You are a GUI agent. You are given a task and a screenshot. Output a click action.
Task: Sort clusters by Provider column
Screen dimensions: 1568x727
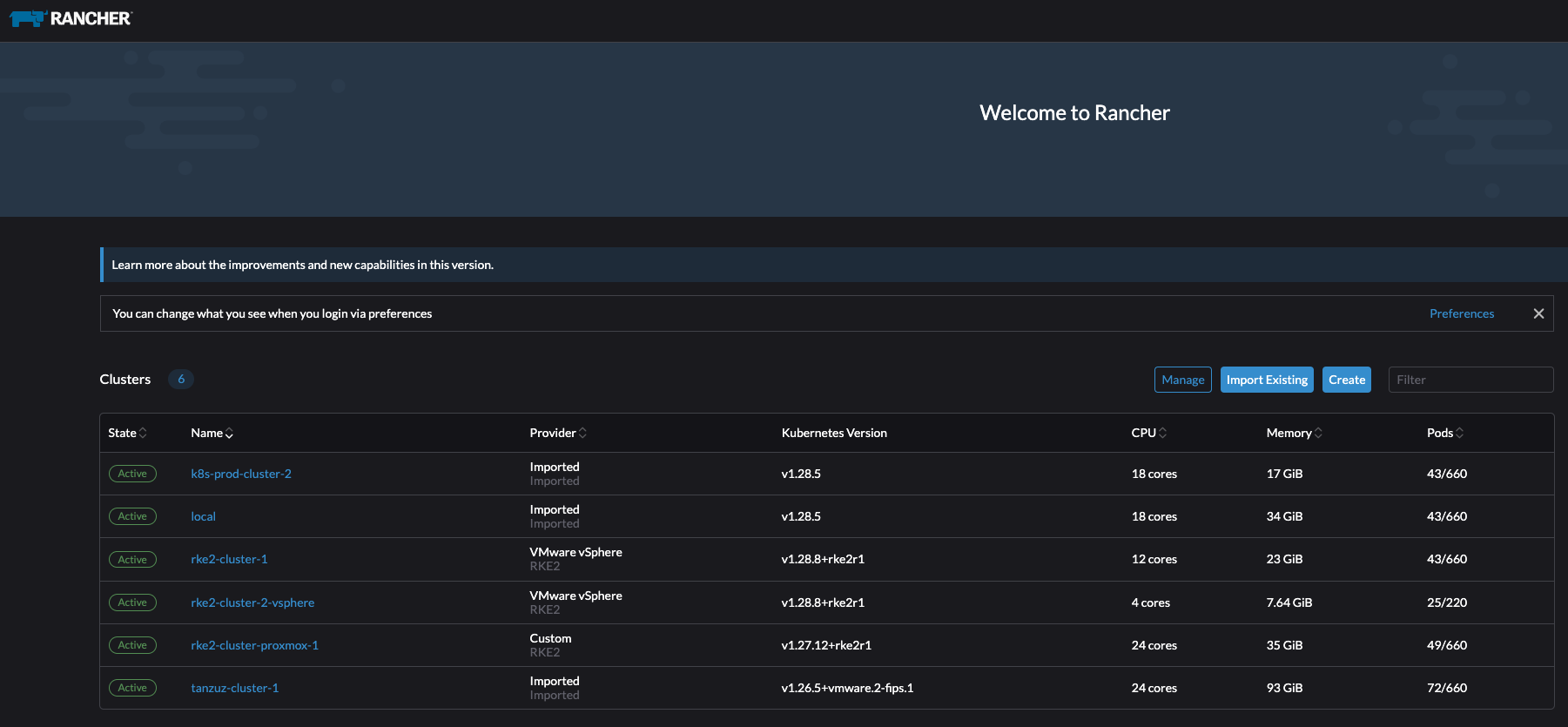click(x=558, y=433)
